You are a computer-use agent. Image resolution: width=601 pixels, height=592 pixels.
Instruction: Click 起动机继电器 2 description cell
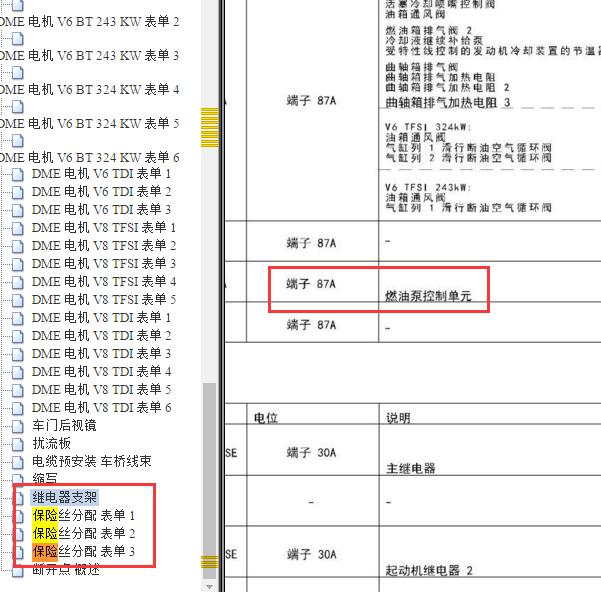tap(429, 570)
